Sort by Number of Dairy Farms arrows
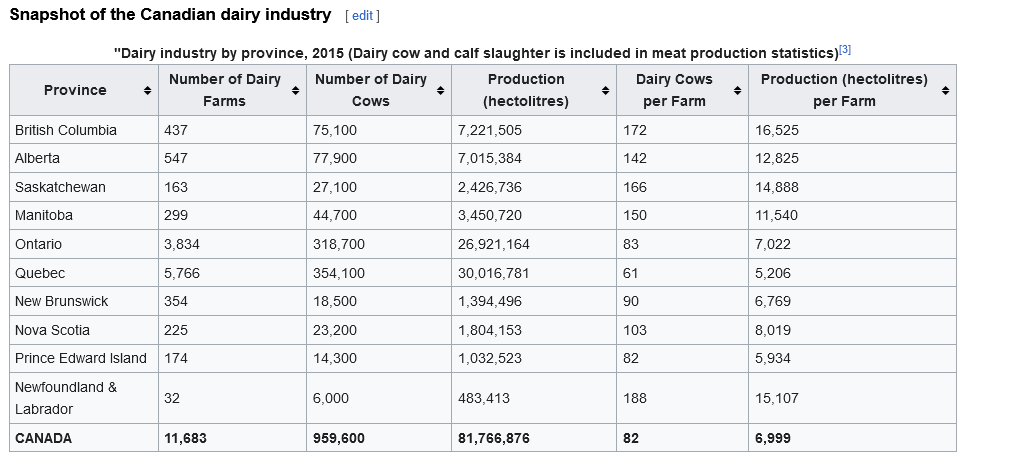The image size is (1009, 463). click(x=295, y=91)
